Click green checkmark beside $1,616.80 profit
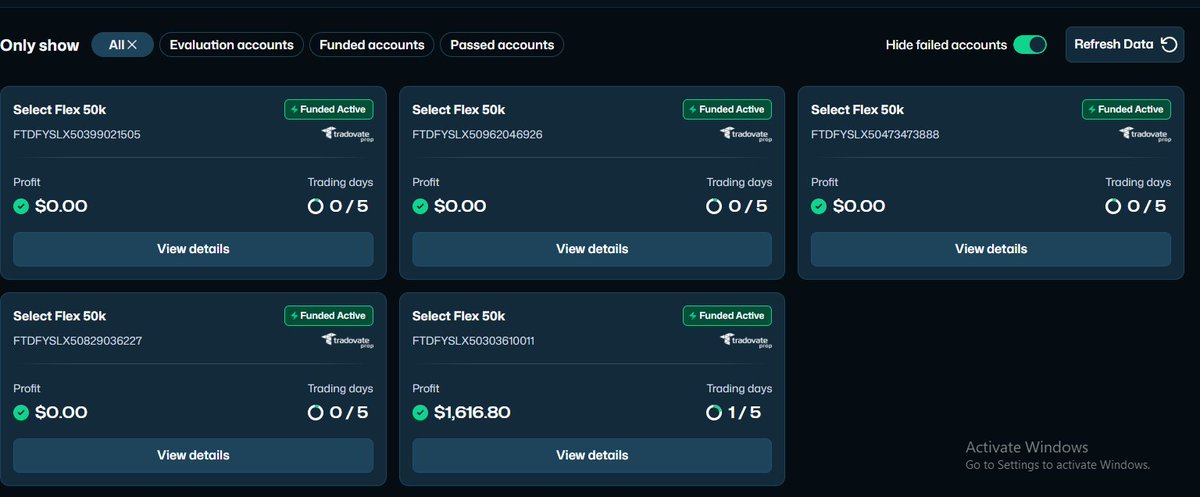 pos(420,412)
